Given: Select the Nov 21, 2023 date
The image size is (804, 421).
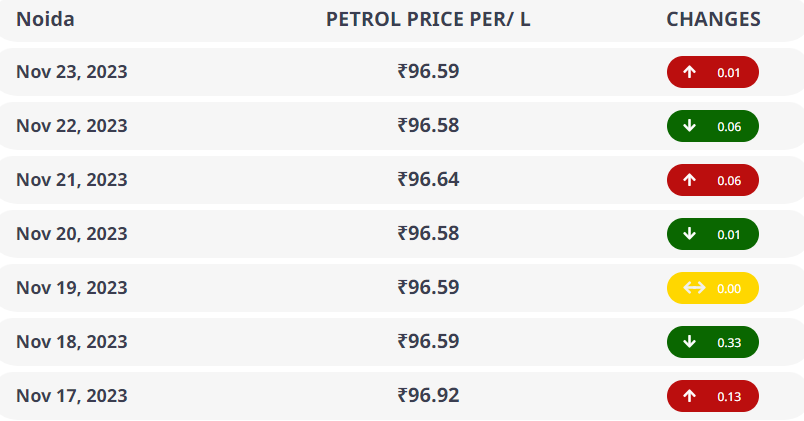Looking at the screenshot, I should coord(72,180).
